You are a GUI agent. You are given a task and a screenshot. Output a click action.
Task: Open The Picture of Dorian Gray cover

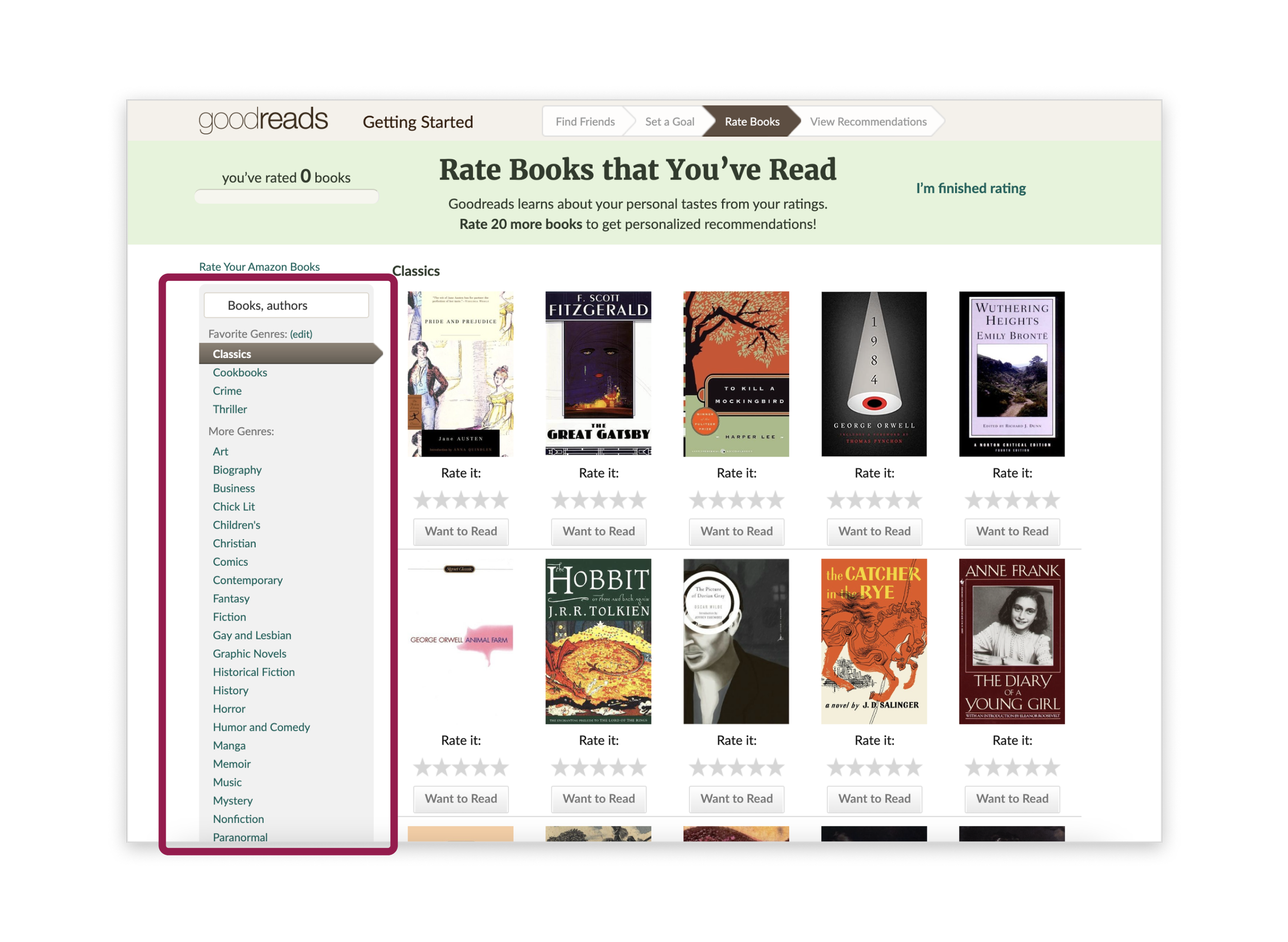click(736, 642)
